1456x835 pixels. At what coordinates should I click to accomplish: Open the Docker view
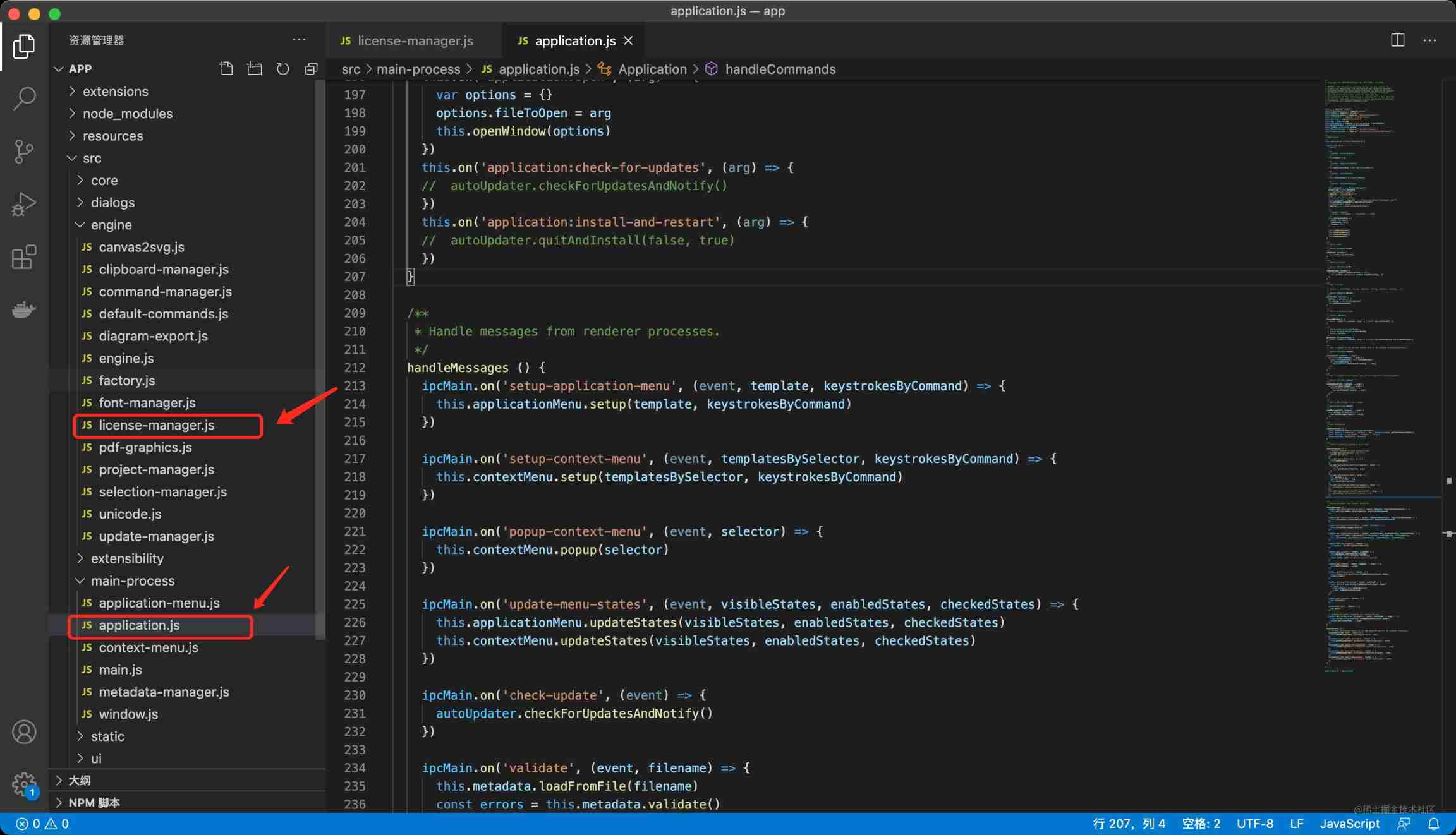click(x=24, y=309)
